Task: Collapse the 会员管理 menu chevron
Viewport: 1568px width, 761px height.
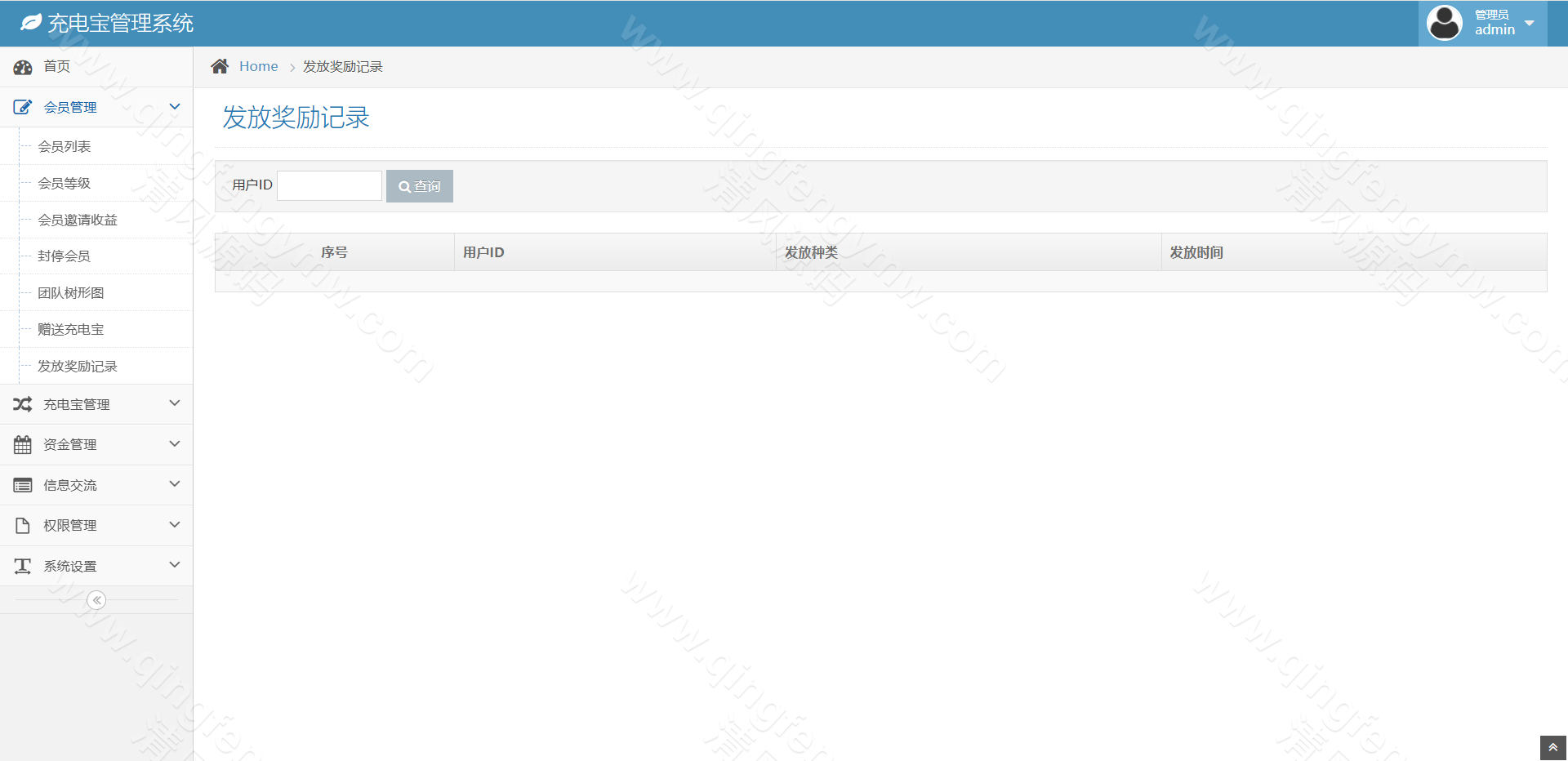Action: click(x=174, y=107)
